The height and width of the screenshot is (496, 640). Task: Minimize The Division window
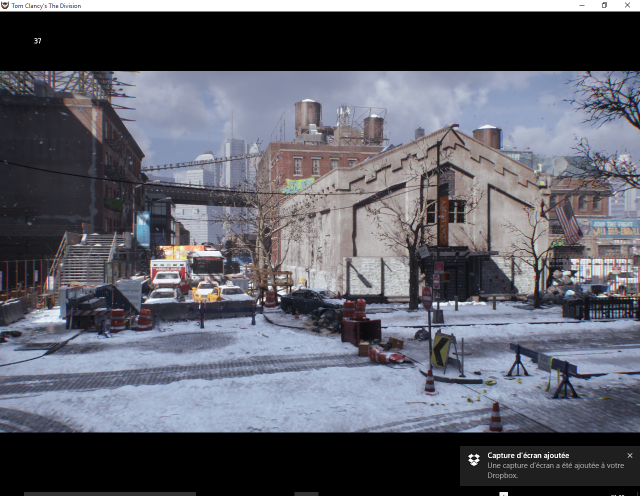(x=582, y=5)
